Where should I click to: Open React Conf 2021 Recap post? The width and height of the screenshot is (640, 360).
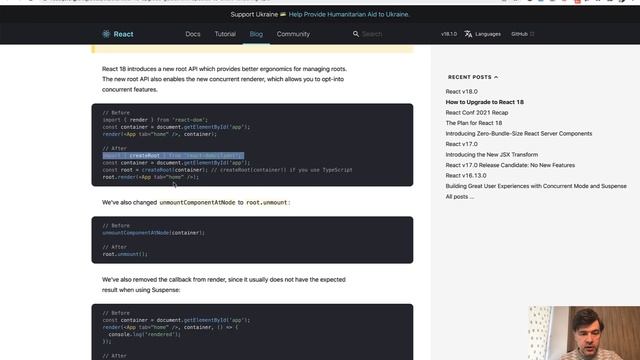coord(477,113)
